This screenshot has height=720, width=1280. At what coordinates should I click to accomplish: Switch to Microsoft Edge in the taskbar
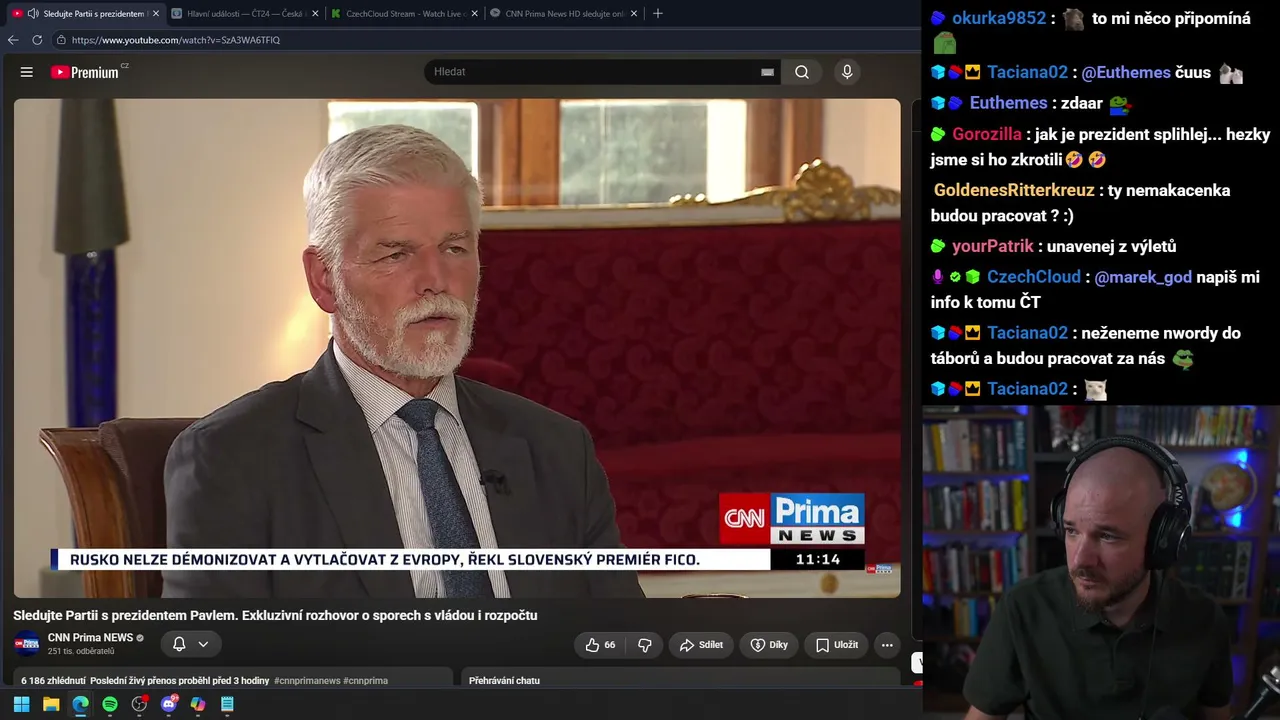click(80, 704)
